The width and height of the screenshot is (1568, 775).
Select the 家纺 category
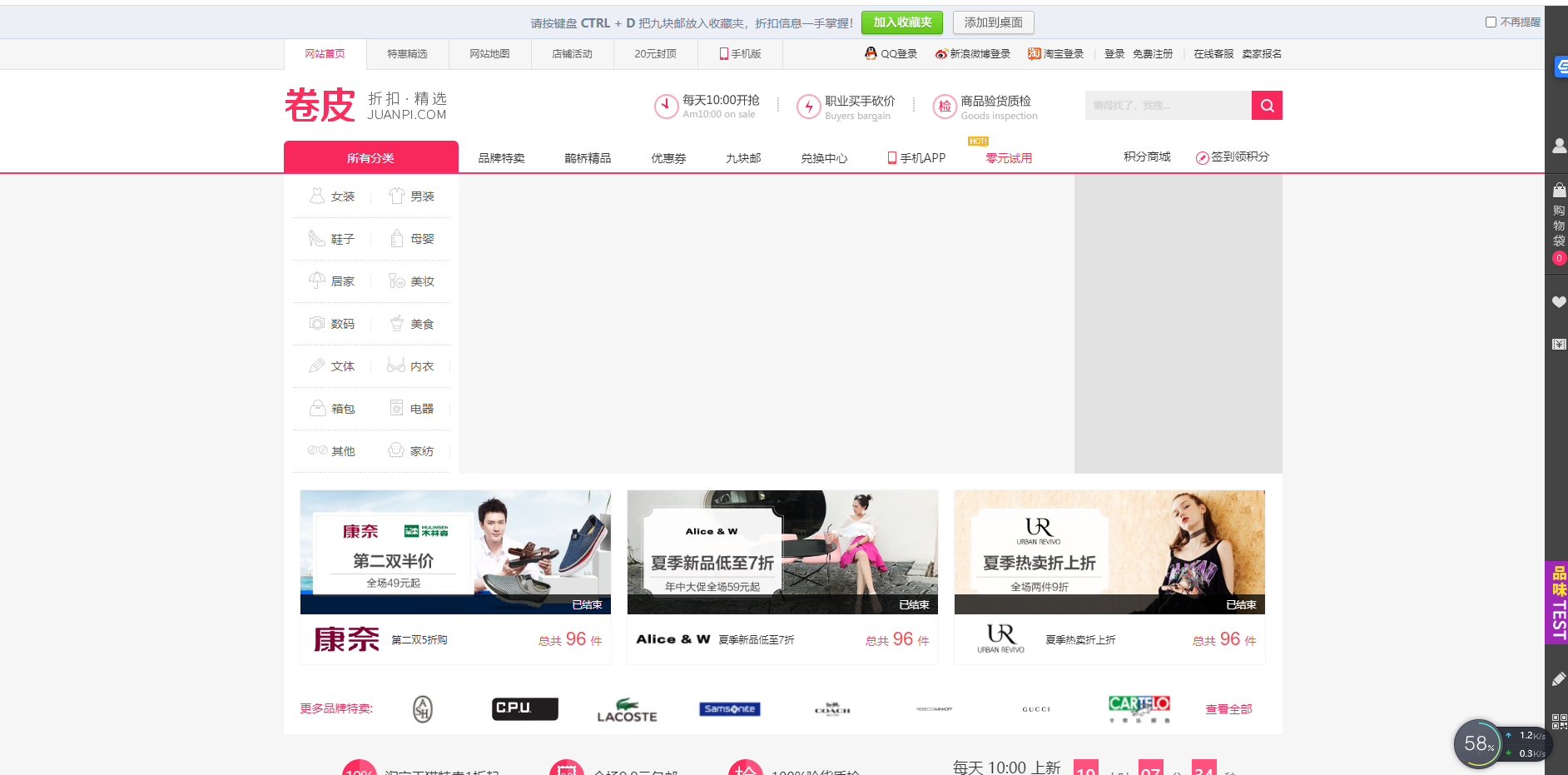click(x=412, y=451)
